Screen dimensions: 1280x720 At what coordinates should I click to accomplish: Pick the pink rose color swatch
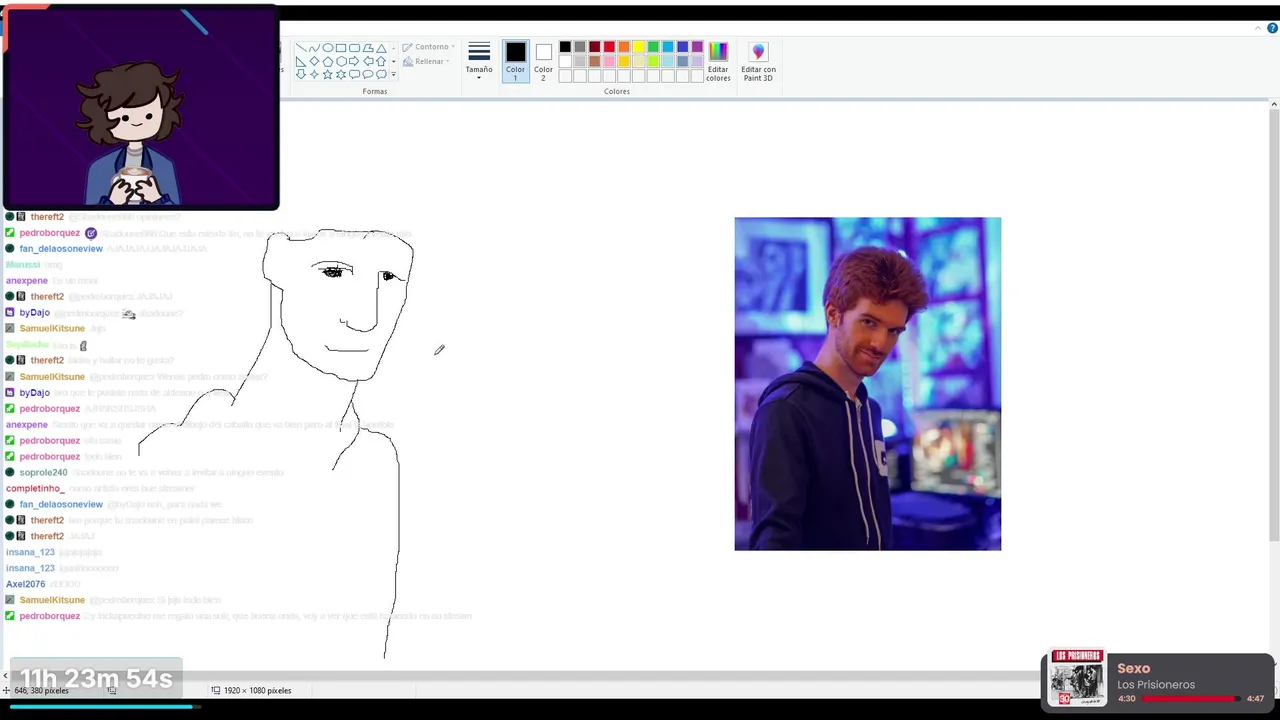click(609, 61)
